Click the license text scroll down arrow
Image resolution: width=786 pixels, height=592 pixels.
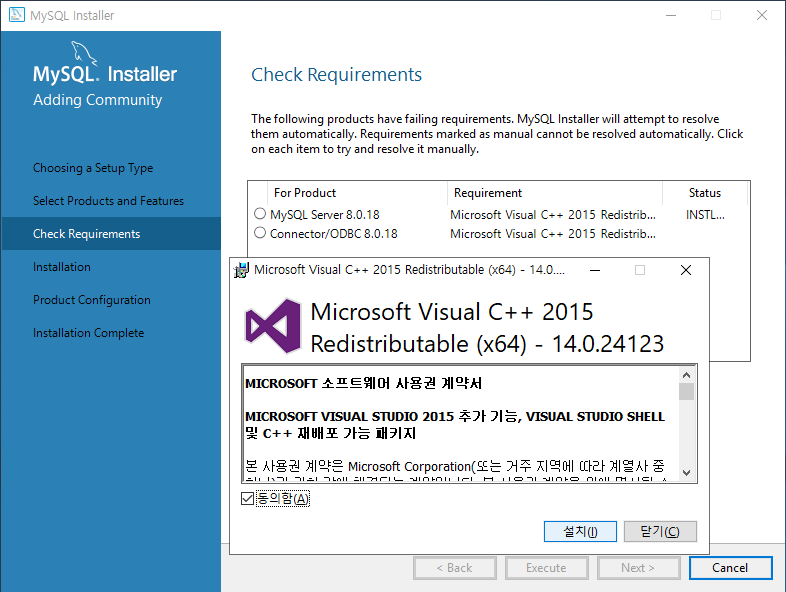[686, 473]
